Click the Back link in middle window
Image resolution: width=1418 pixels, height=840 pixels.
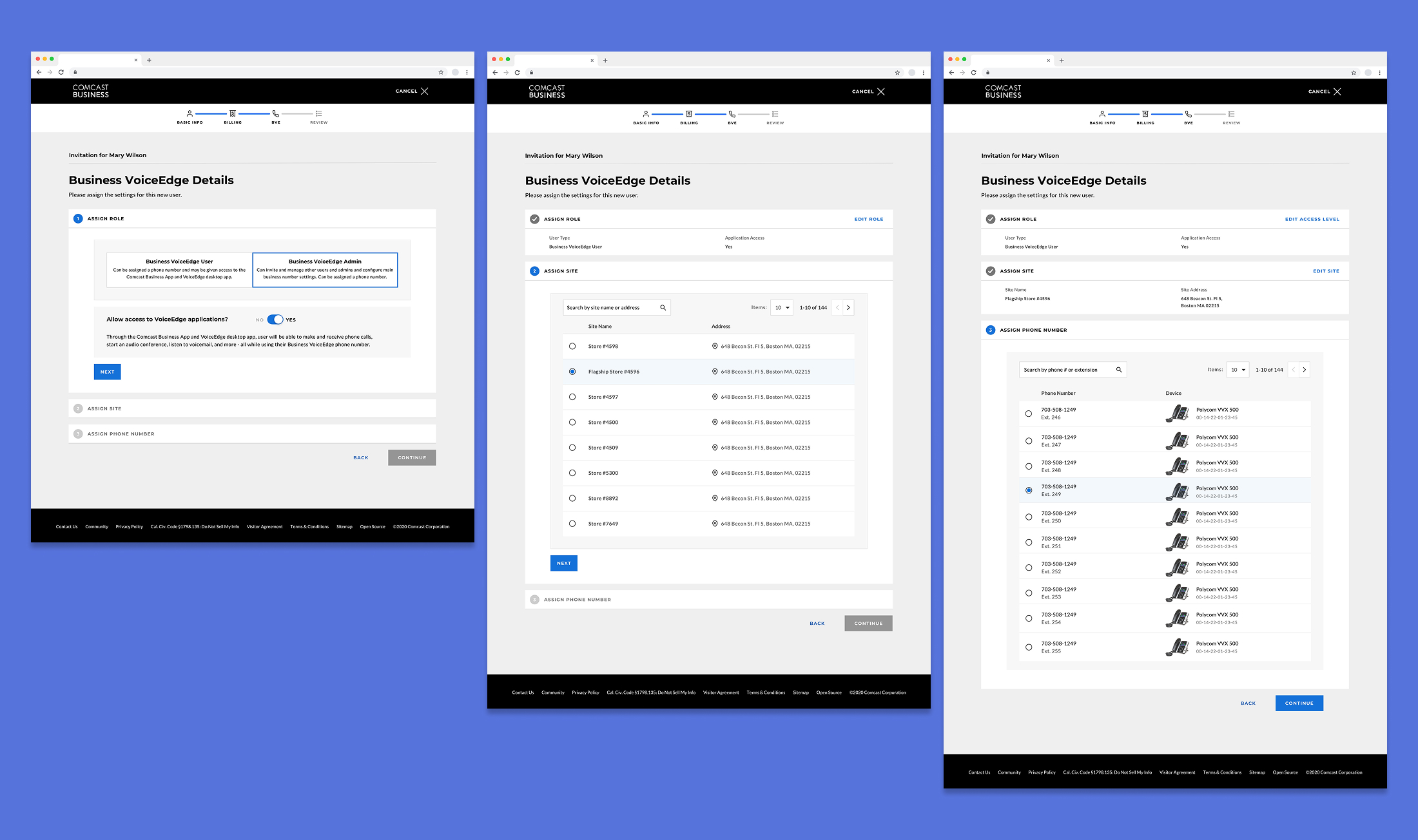(817, 624)
